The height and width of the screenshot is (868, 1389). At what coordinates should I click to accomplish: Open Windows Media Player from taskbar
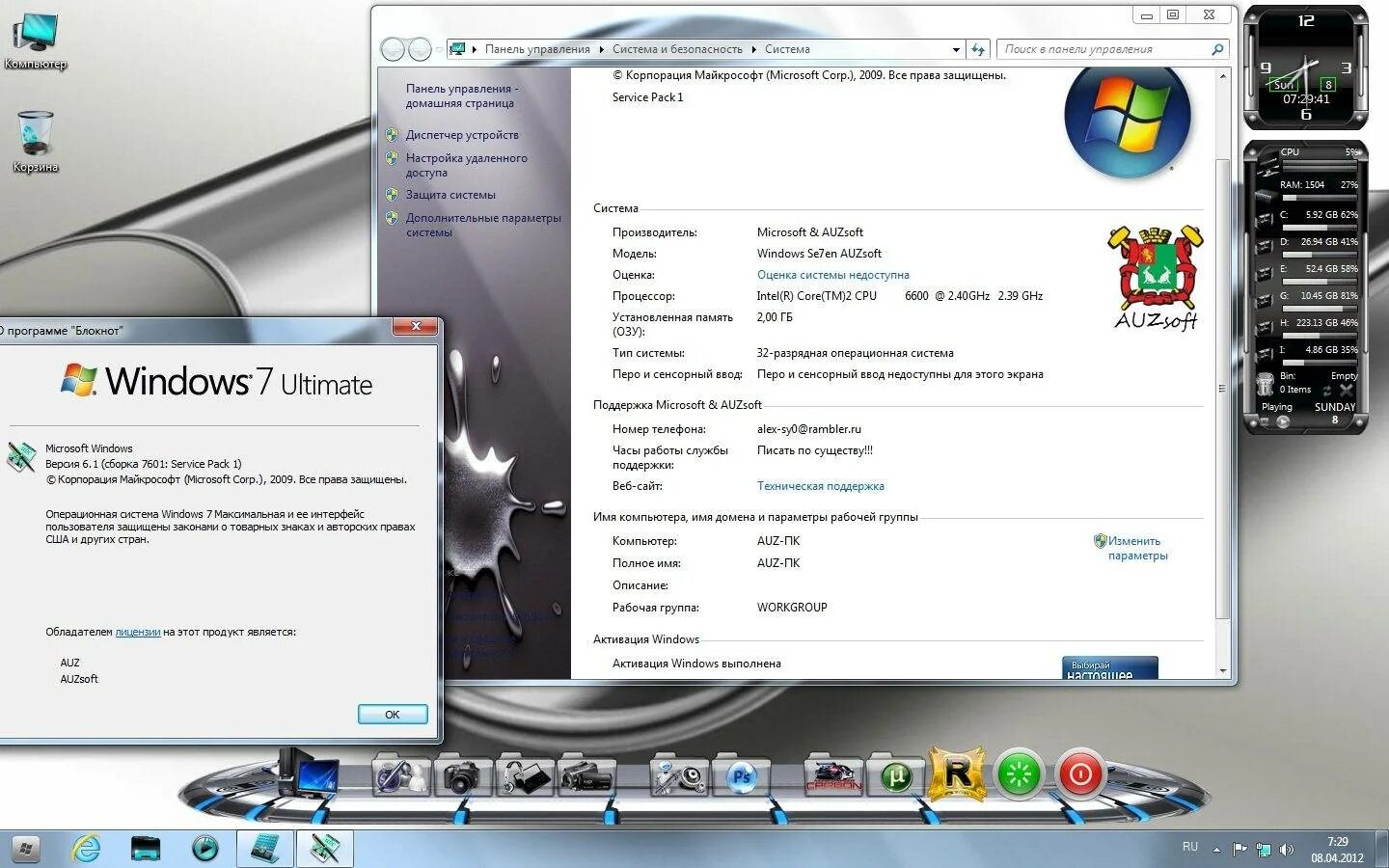click(204, 849)
